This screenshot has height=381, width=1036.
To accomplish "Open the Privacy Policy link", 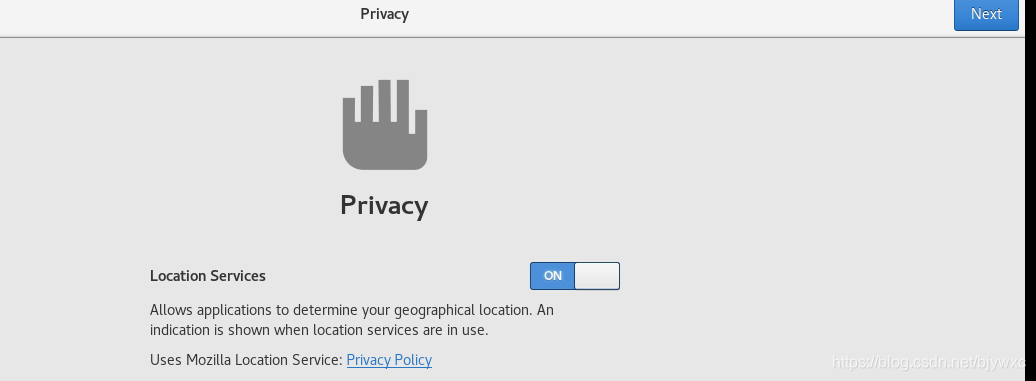I will click(389, 360).
